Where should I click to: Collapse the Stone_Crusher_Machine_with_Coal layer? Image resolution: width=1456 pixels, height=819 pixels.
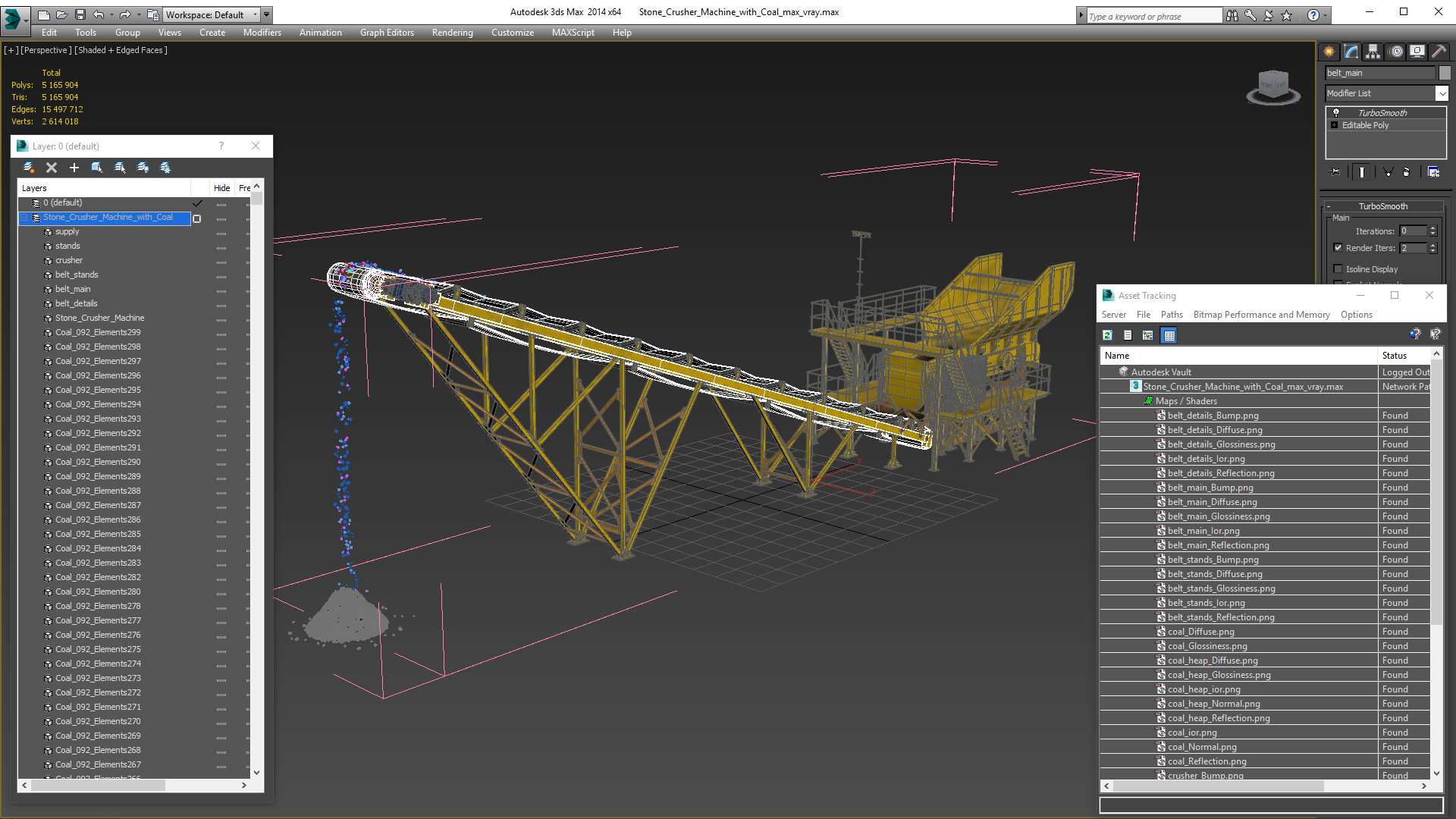pos(24,218)
